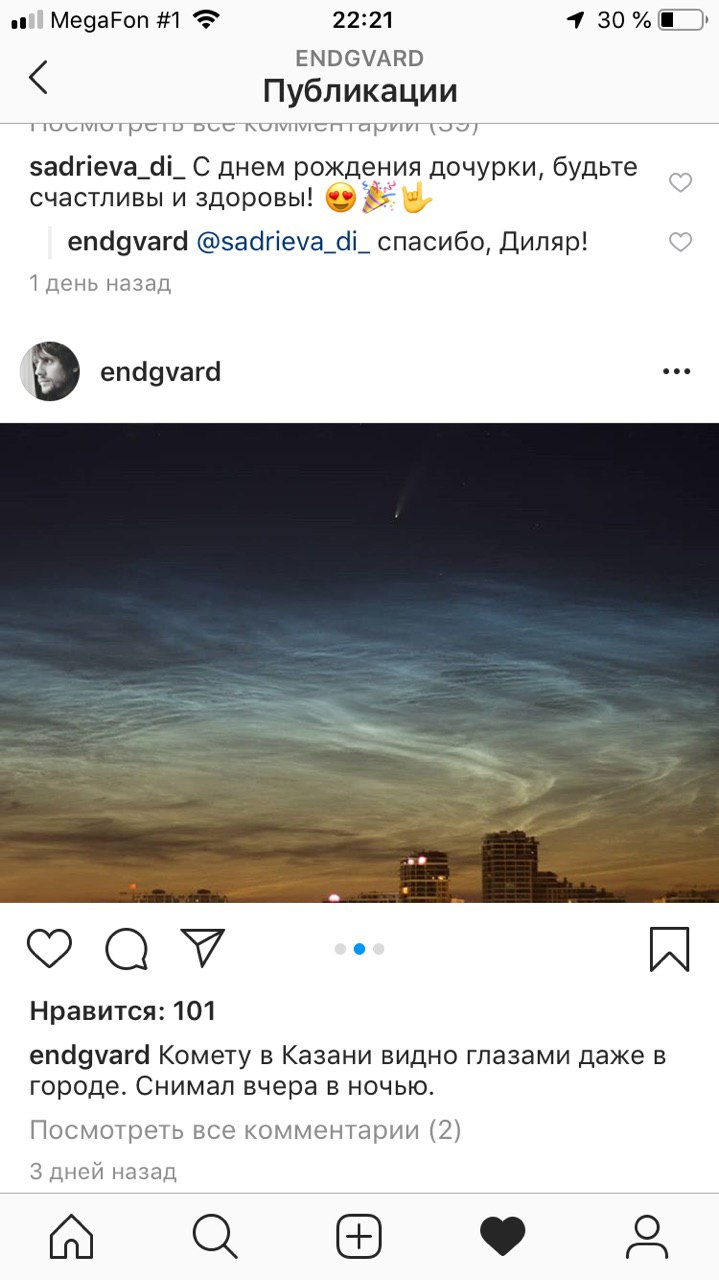Create new post with plus icon

tap(359, 1237)
